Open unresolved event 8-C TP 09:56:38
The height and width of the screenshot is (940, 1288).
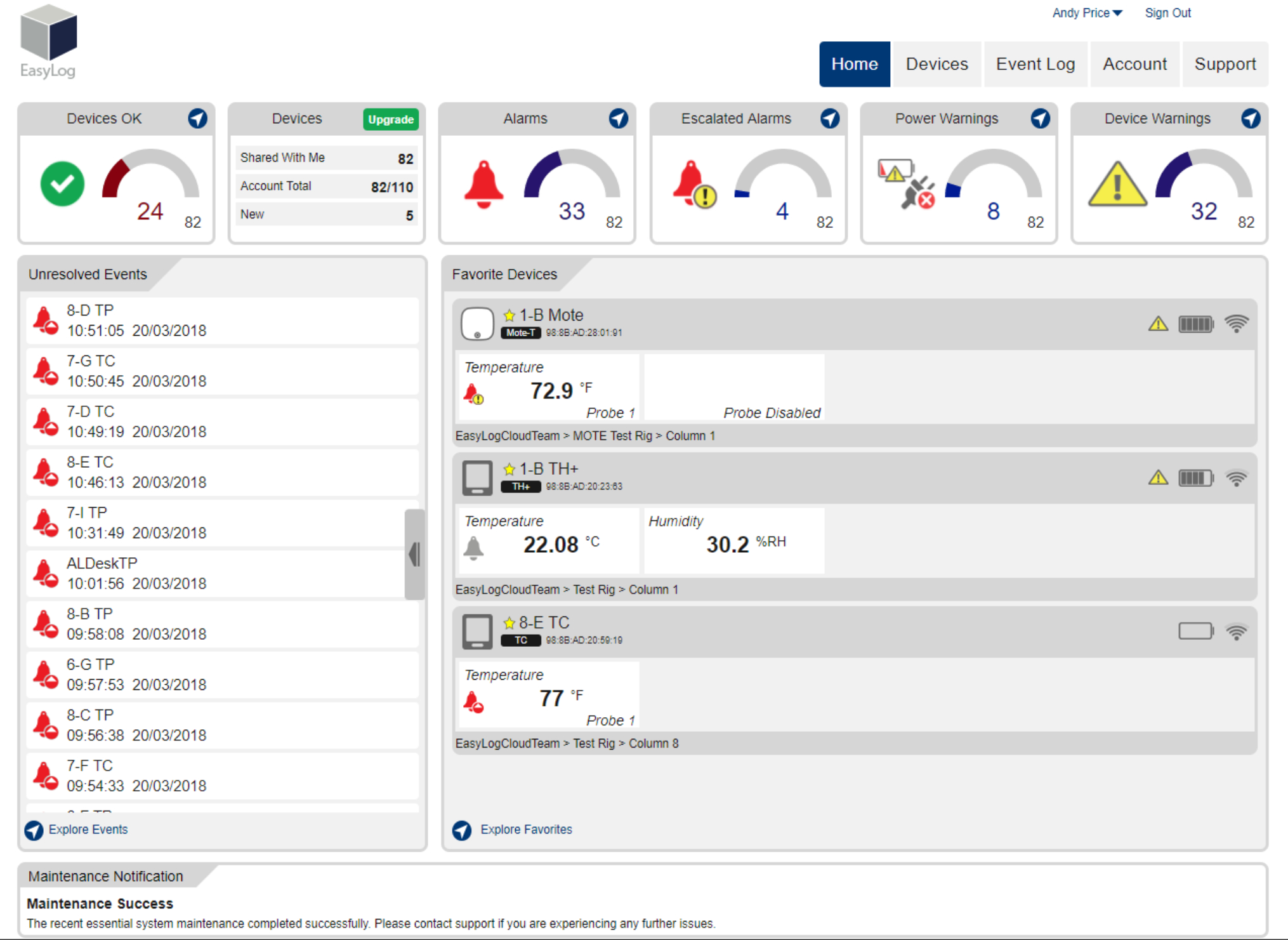click(x=223, y=725)
